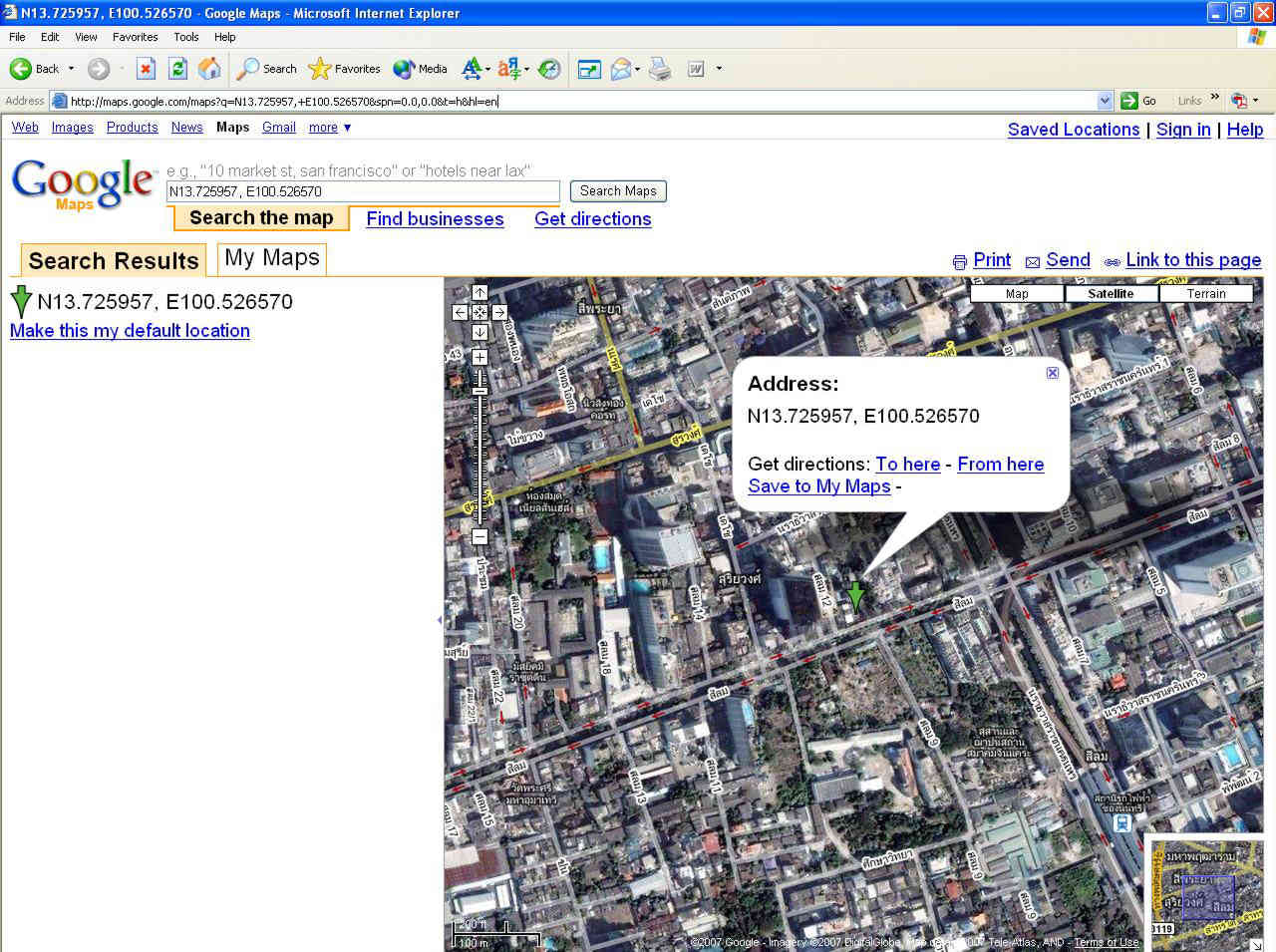Collapse the left results panel via the side arrow
The image size is (1276, 952).
click(440, 620)
